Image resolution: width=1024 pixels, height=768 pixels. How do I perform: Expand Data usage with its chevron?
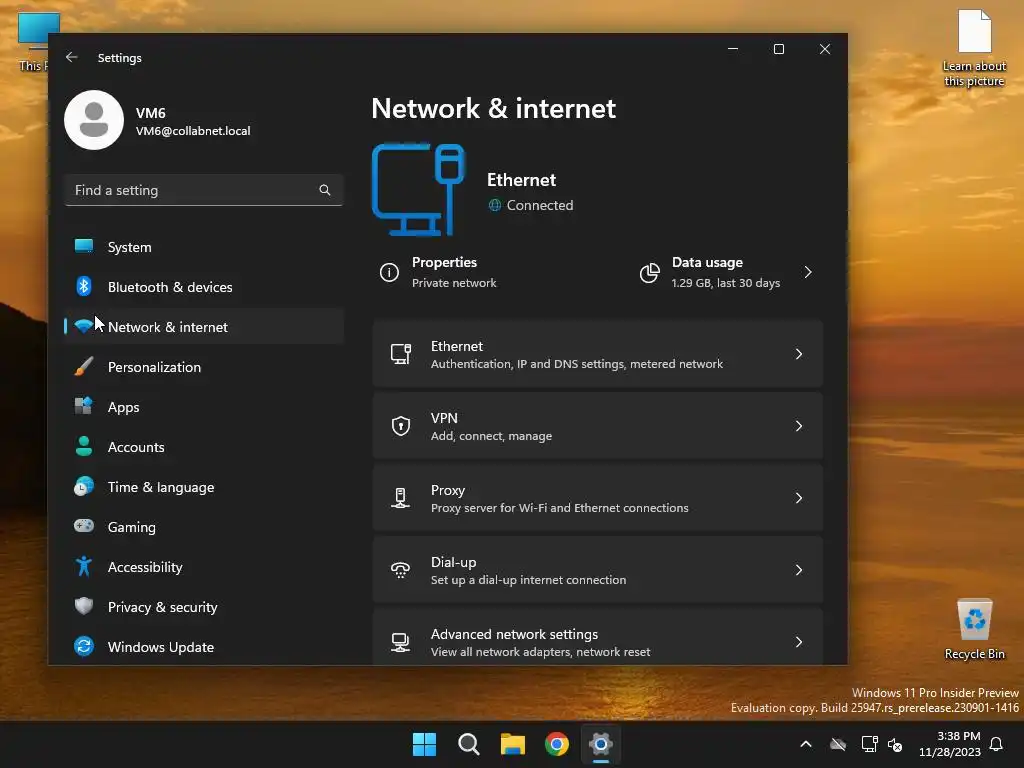[x=808, y=272]
